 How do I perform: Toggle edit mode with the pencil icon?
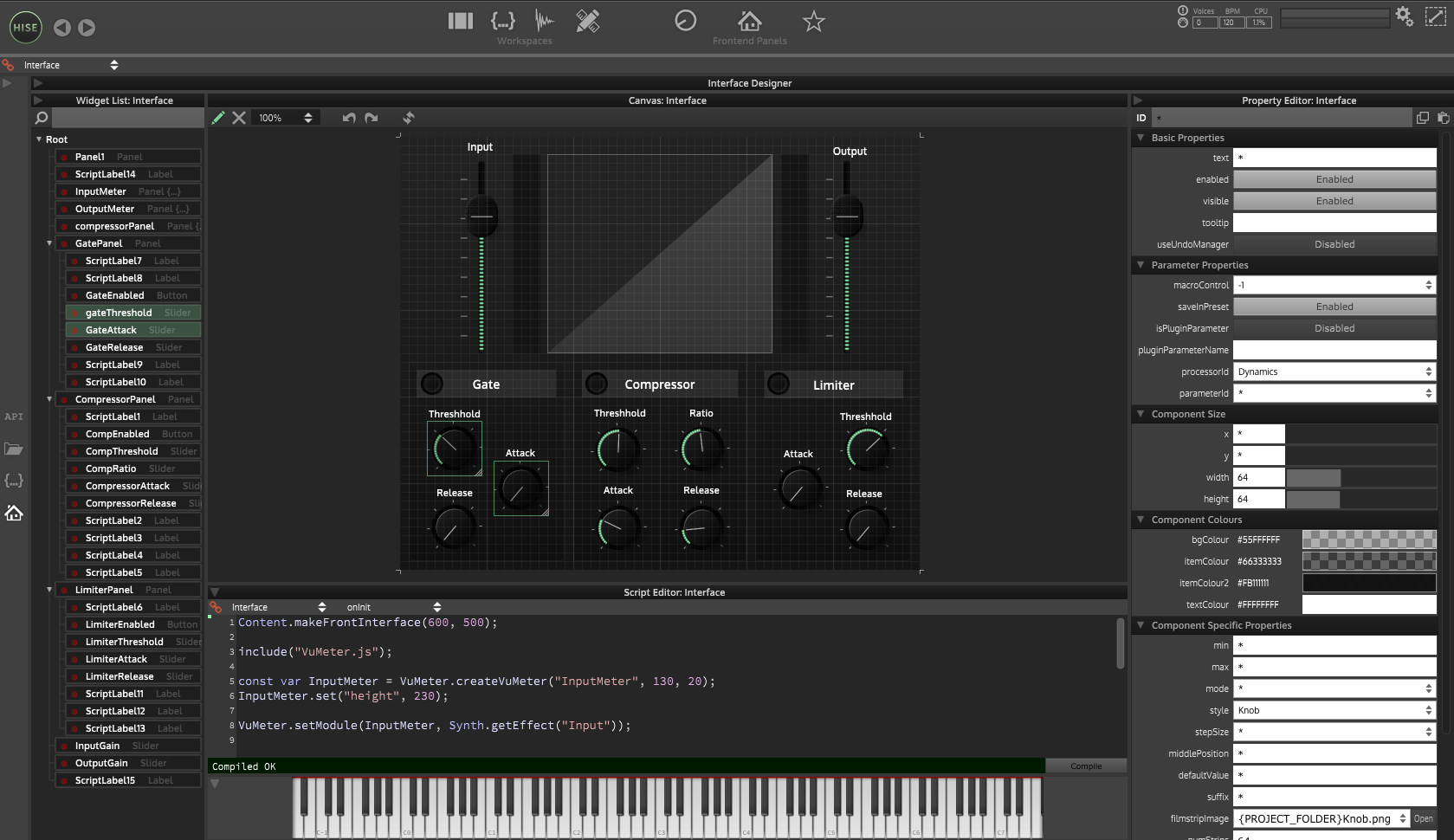click(218, 118)
